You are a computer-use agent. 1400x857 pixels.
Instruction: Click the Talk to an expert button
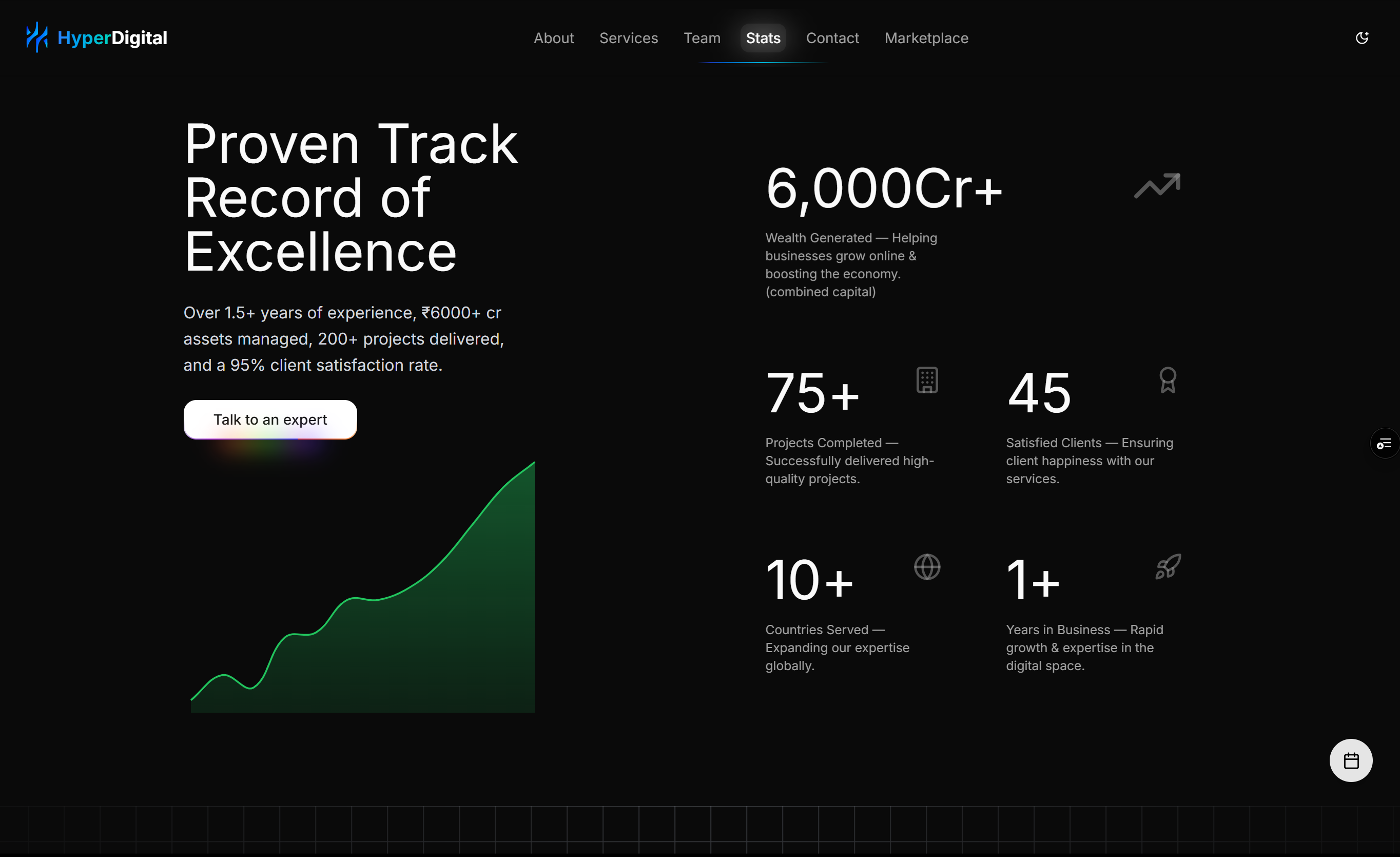pyautogui.click(x=270, y=420)
